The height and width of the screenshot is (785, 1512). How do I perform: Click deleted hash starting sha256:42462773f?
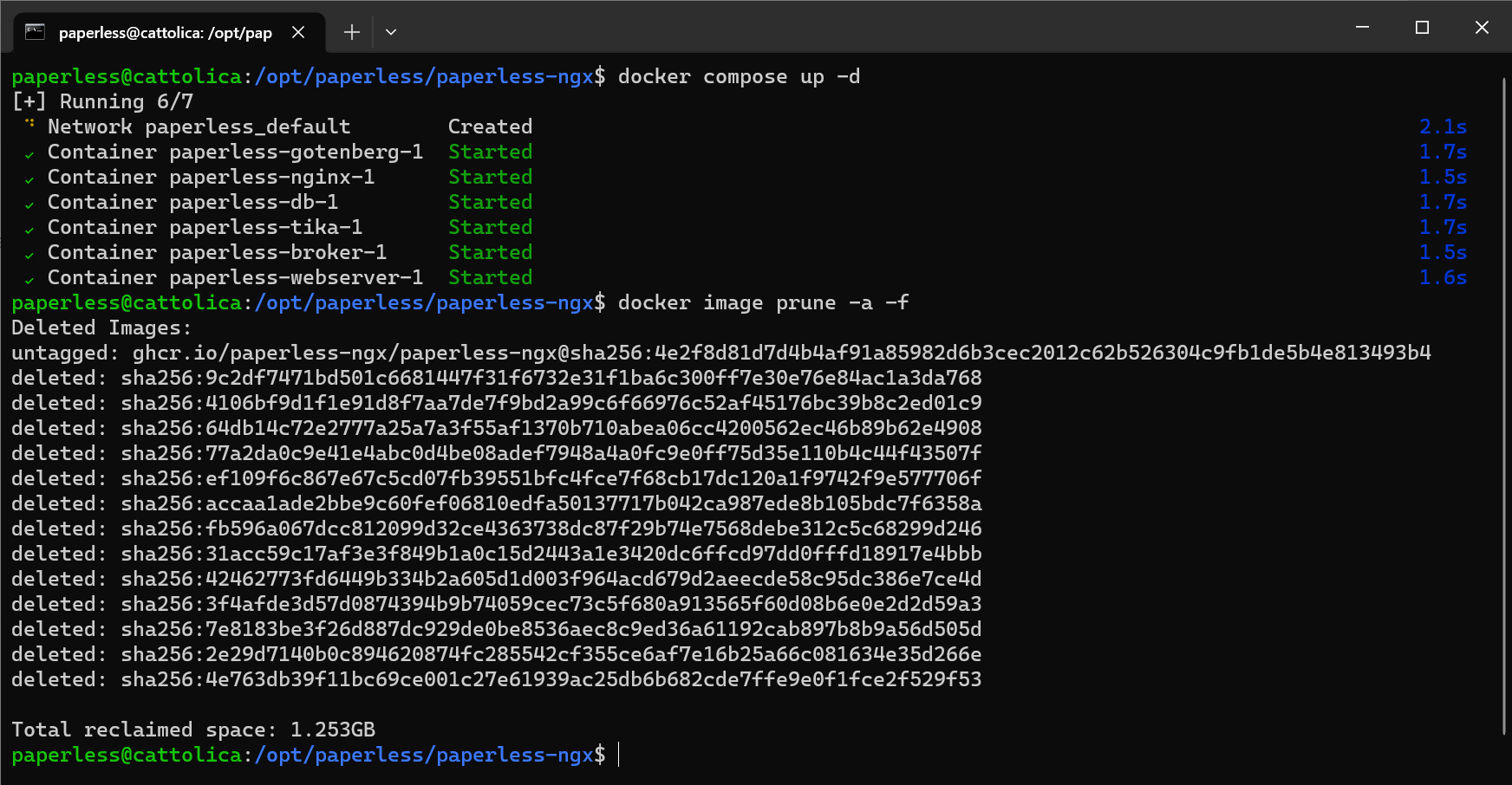tap(551, 579)
